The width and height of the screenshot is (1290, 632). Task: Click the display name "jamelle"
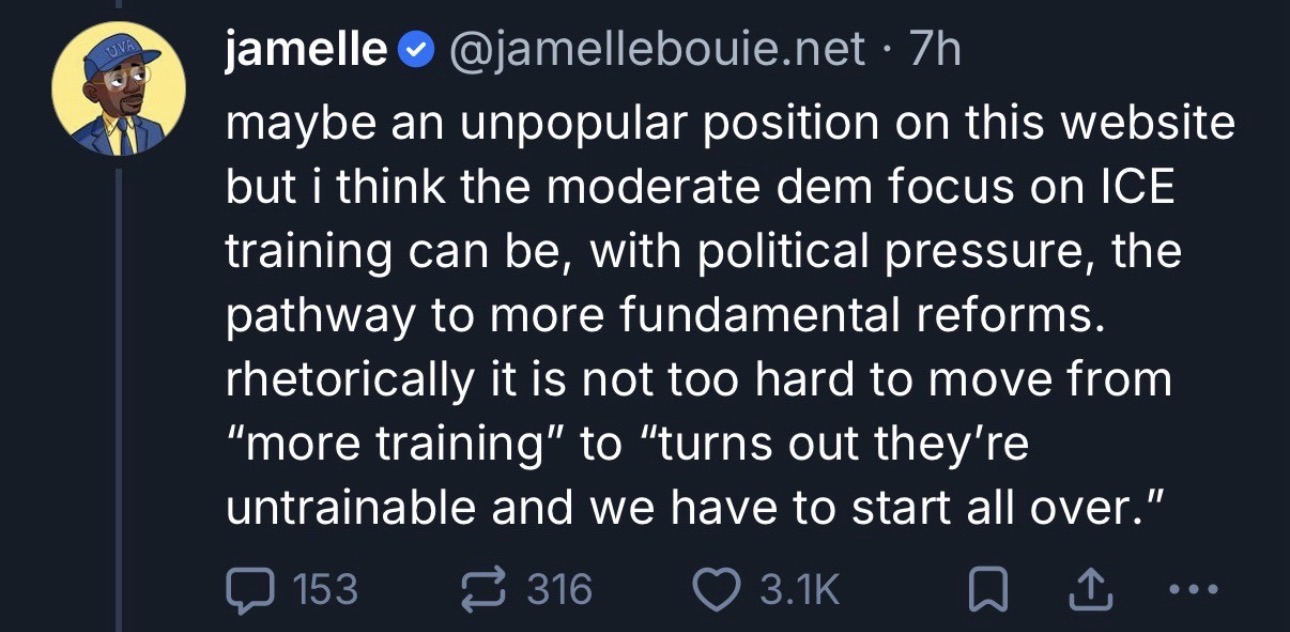pos(305,50)
